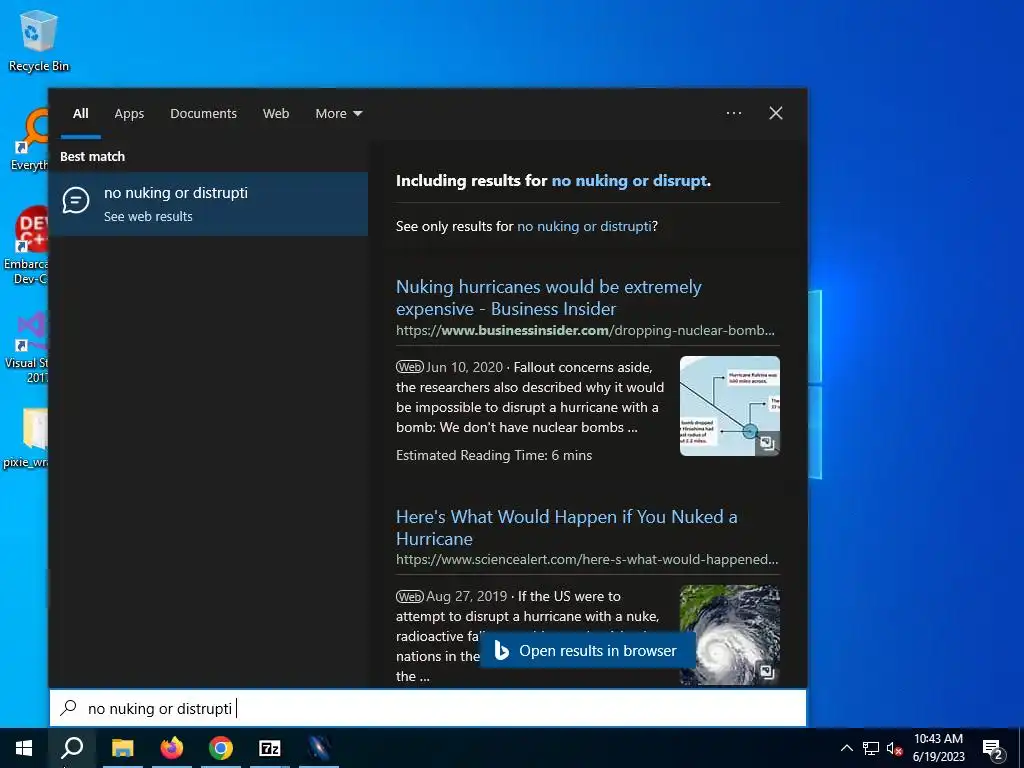Click into the search text box

pos(428,708)
